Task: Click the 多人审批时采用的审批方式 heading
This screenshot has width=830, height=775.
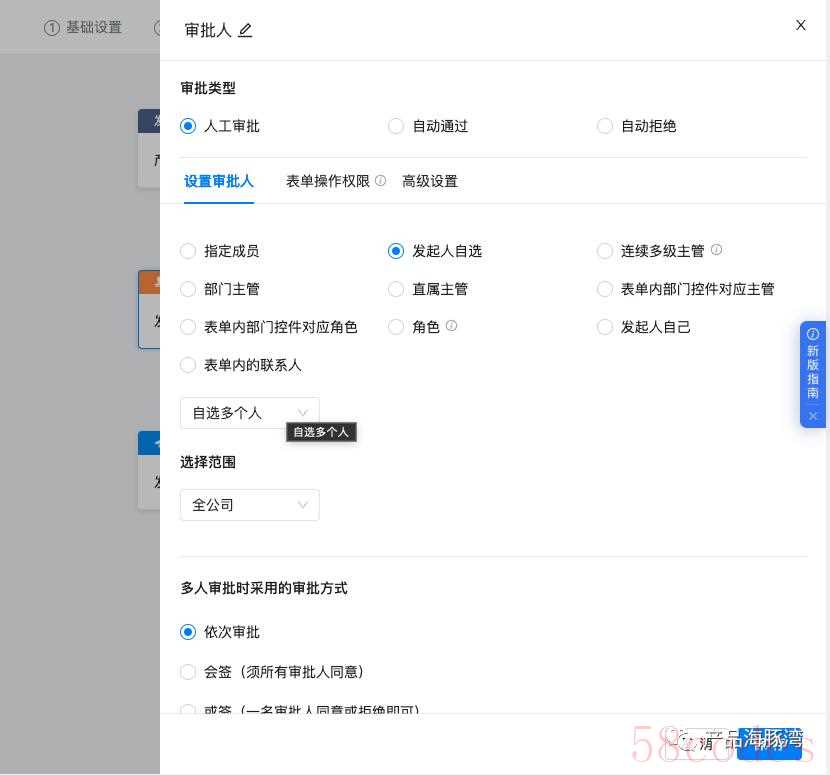Action: (264, 588)
